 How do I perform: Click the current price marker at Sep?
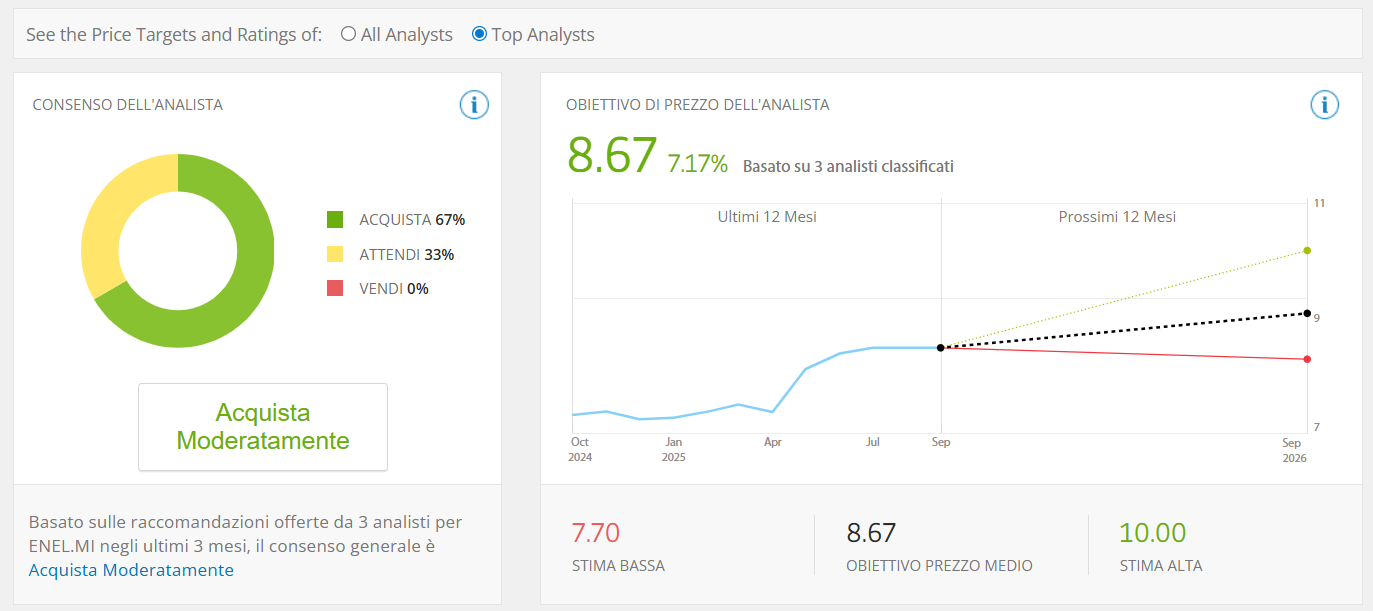[x=940, y=348]
